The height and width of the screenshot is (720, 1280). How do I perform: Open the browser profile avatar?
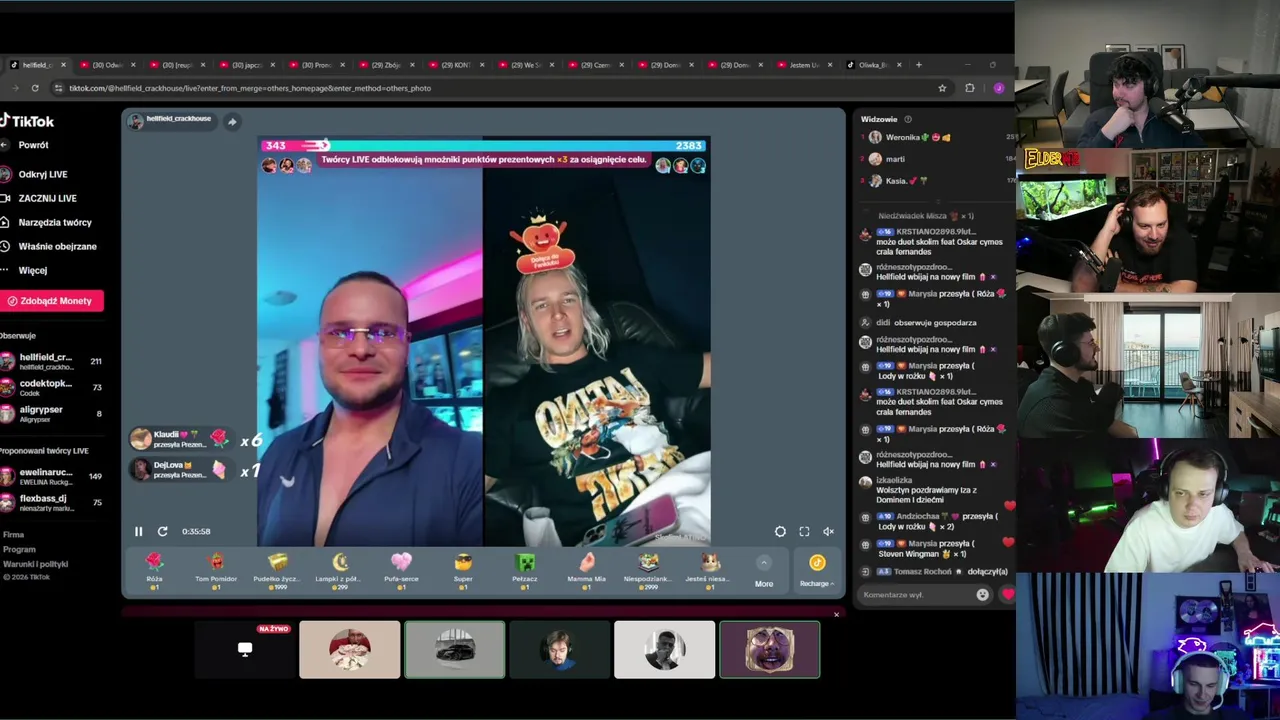[x=998, y=88]
